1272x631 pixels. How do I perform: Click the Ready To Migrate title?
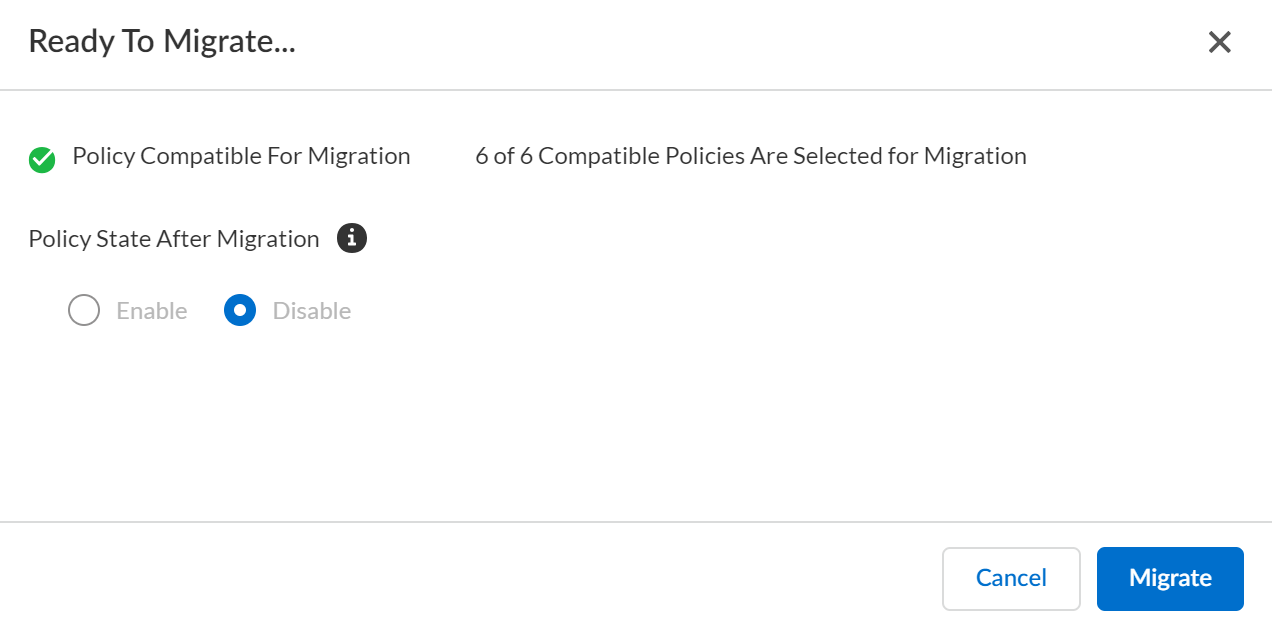click(x=162, y=42)
